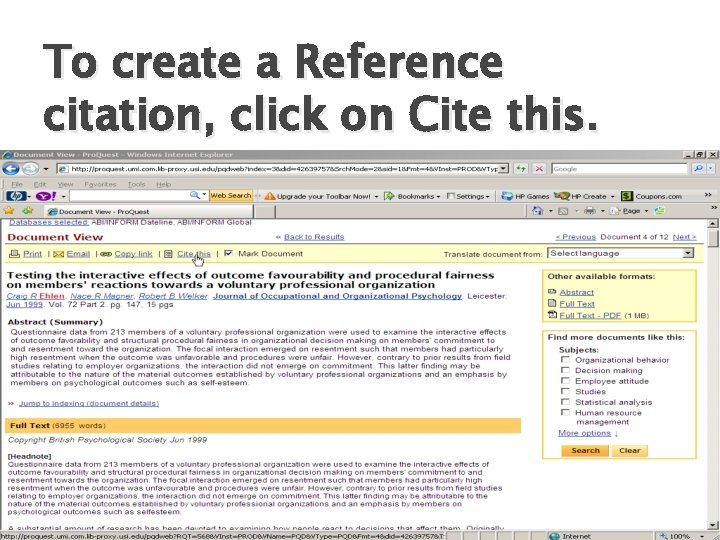The width and height of the screenshot is (720, 540).
Task: Go to the Next document
Action: 684,237
